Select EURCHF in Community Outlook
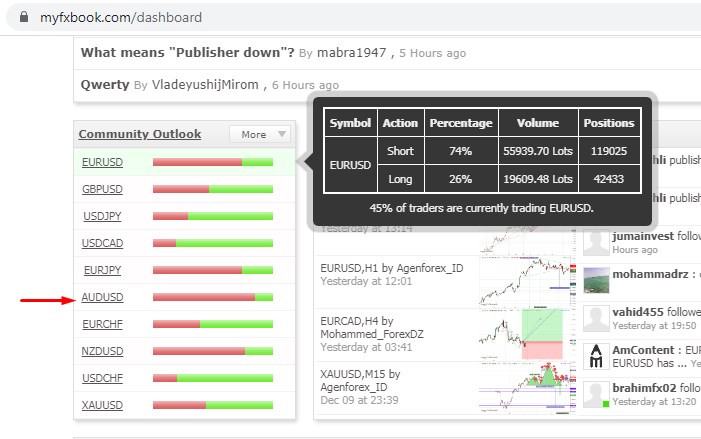 pos(102,324)
